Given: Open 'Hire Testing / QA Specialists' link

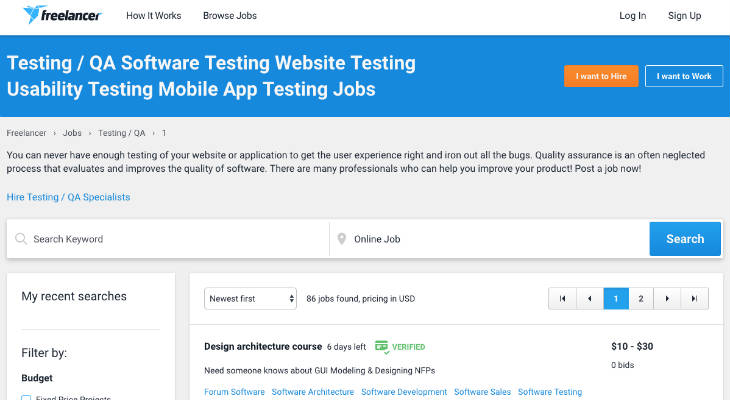Looking at the screenshot, I should [68, 197].
